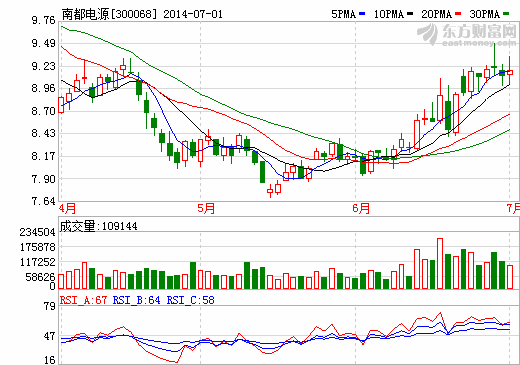520x365 pixels.
Task: Click the 5PMA legend label
Action: tap(343, 14)
